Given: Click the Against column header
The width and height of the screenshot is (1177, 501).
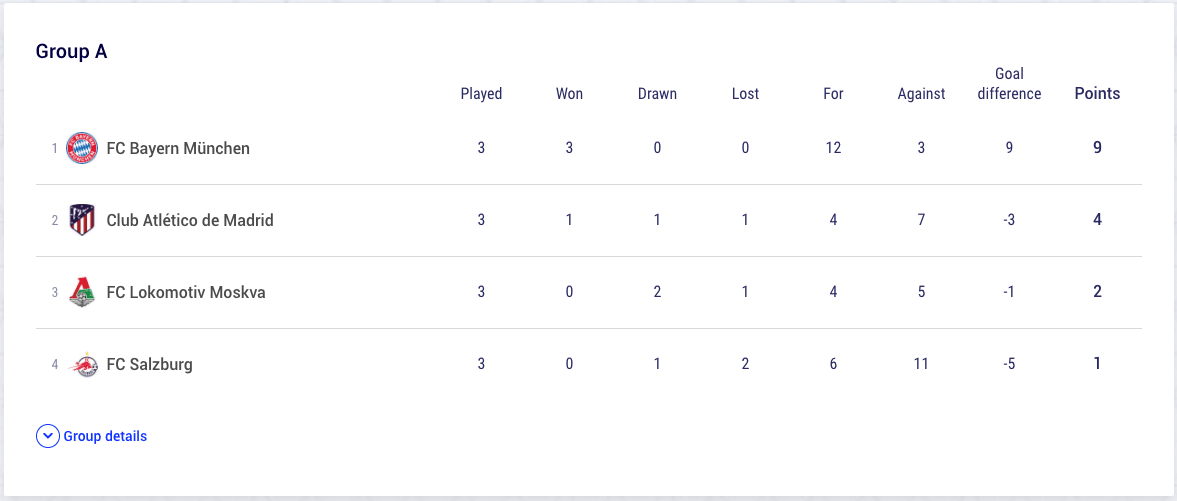Looking at the screenshot, I should (x=921, y=94).
